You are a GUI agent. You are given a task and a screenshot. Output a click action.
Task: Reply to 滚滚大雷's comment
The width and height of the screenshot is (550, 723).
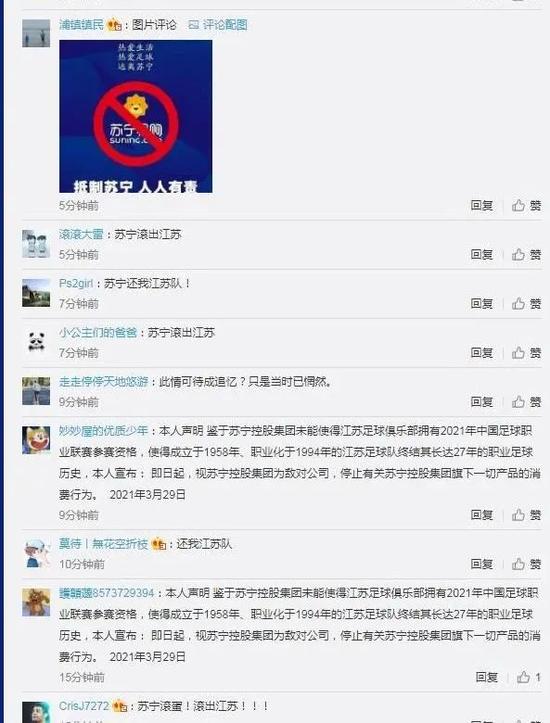click(482, 255)
